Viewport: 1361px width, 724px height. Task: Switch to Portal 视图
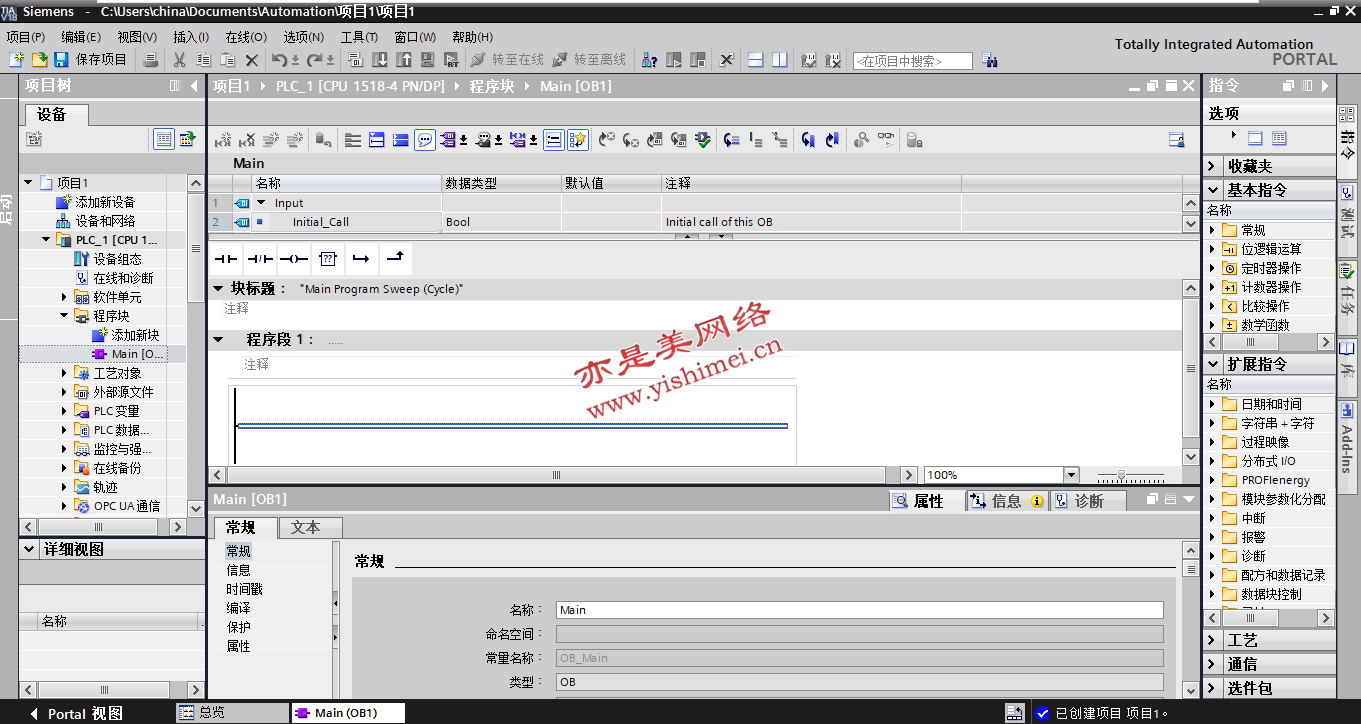coord(77,714)
